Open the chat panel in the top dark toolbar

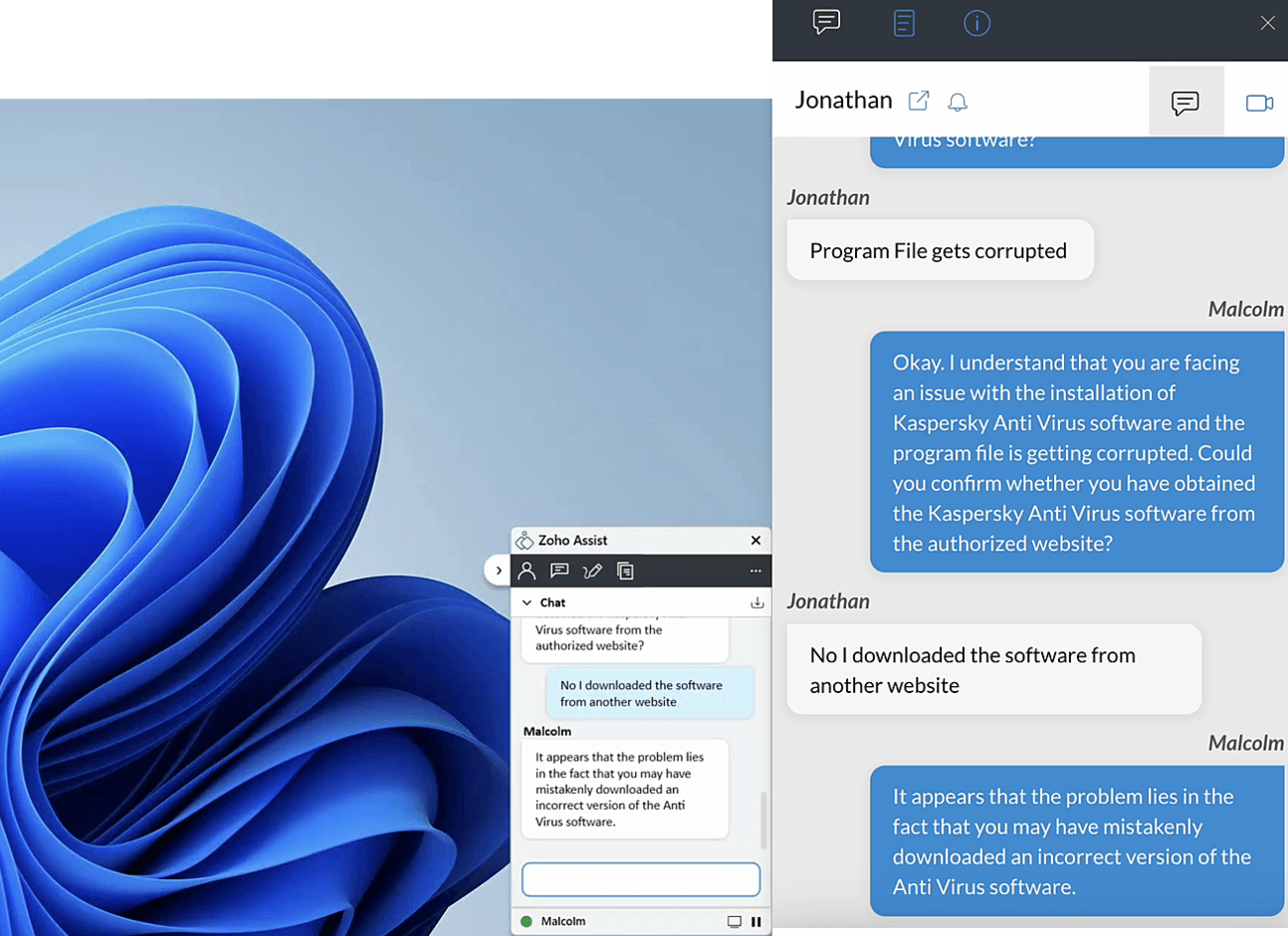pyautogui.click(x=826, y=22)
